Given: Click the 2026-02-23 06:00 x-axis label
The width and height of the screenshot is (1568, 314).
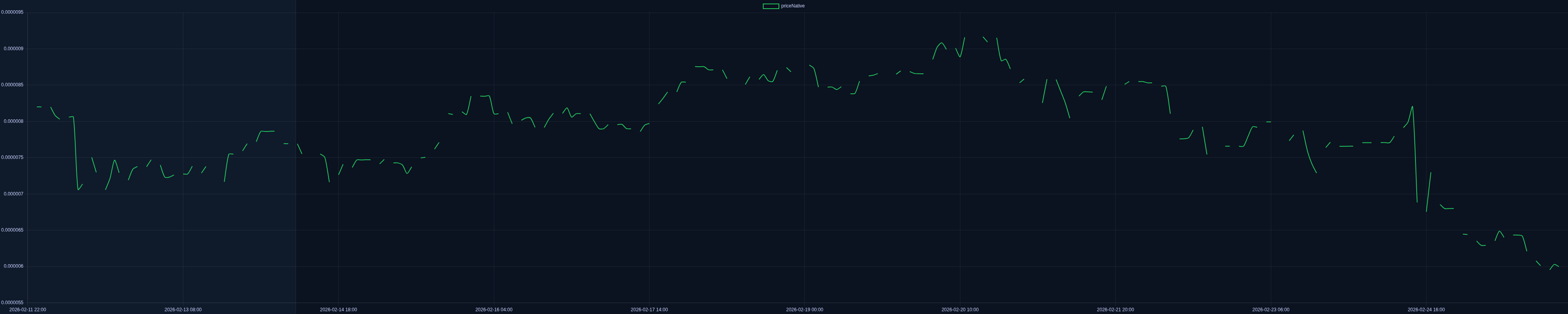Looking at the screenshot, I should click(x=1270, y=310).
